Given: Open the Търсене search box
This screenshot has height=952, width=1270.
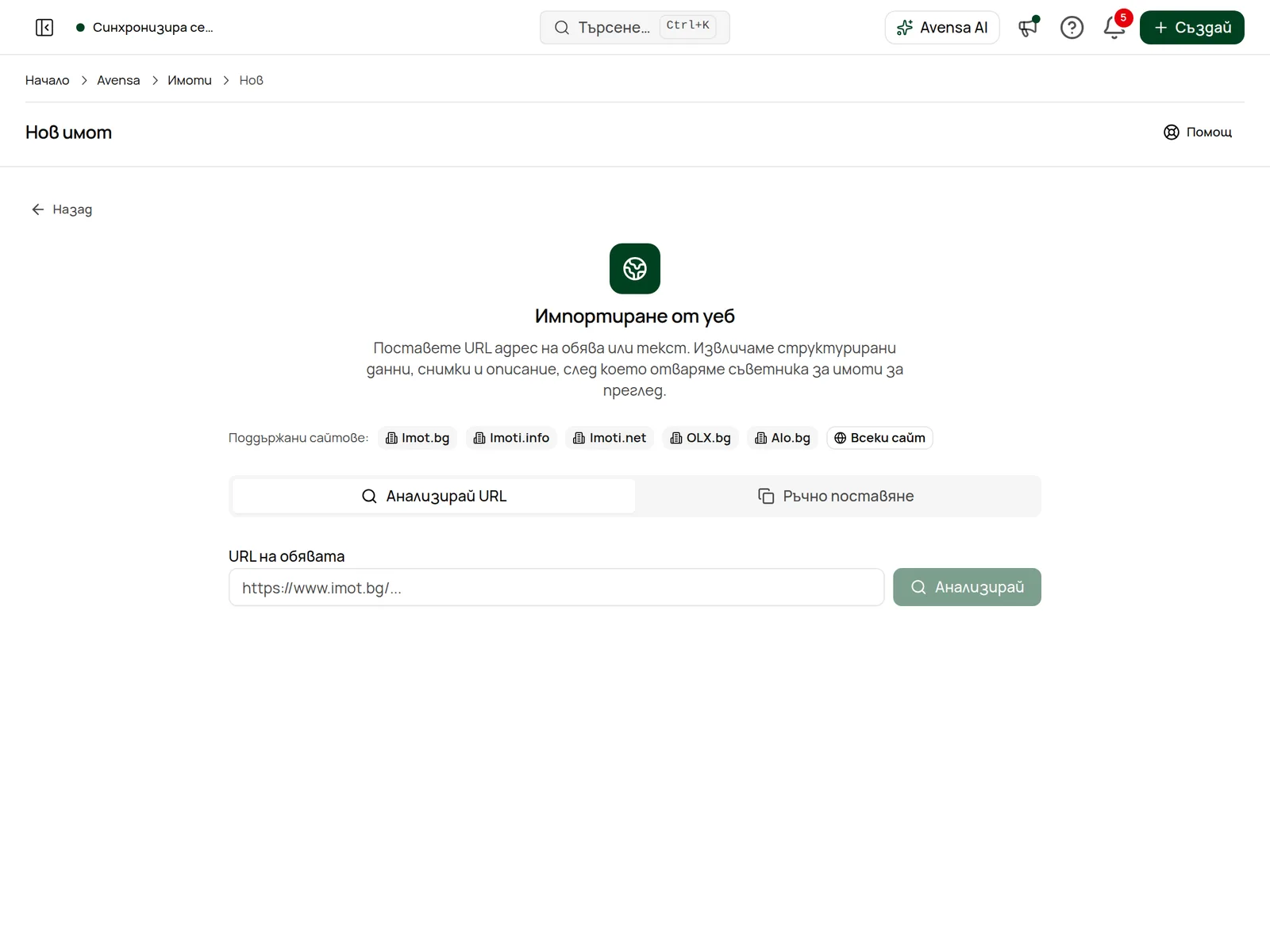Looking at the screenshot, I should click(635, 28).
